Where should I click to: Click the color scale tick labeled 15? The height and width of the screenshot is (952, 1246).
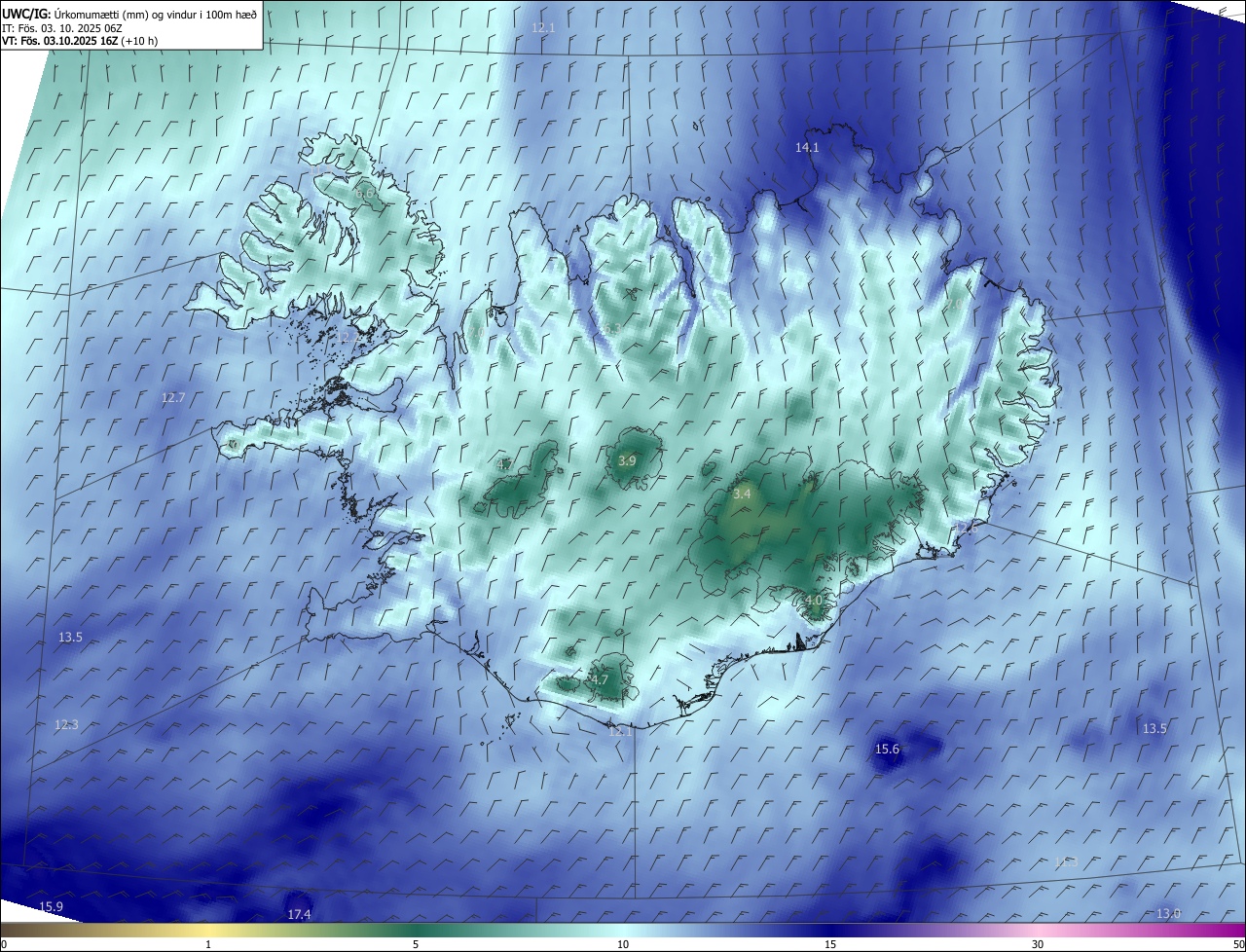[x=830, y=944]
